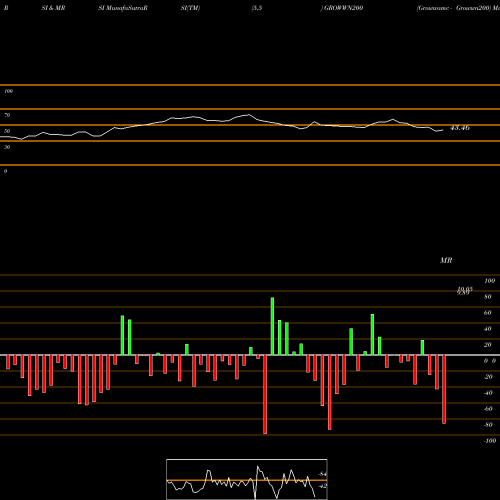
Task: Click the RSI value label 43.46
Action: pos(460,128)
